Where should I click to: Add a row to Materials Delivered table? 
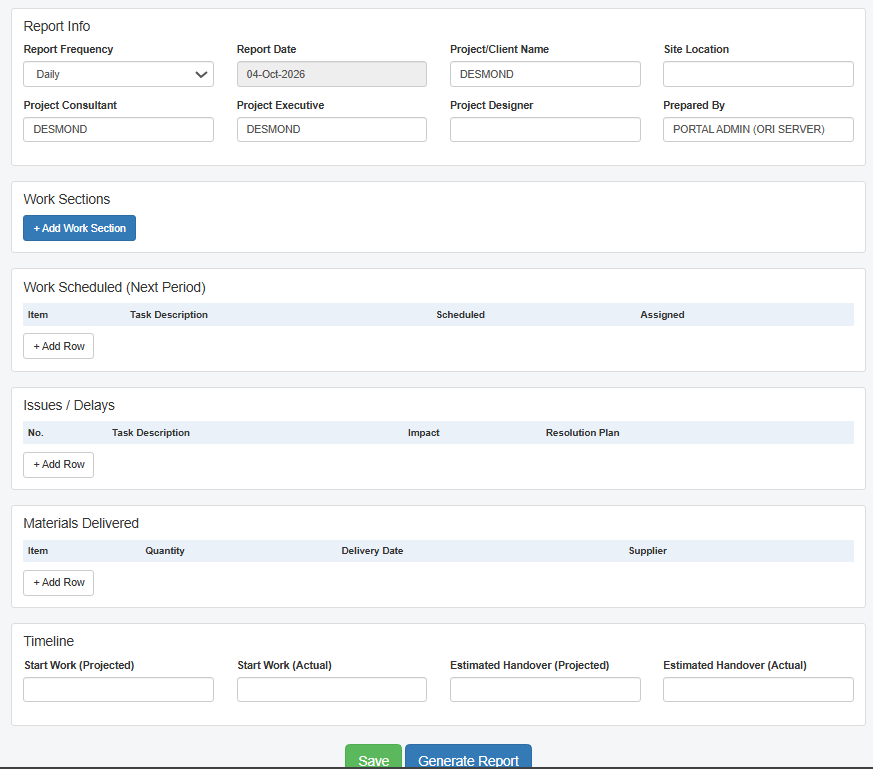(58, 582)
